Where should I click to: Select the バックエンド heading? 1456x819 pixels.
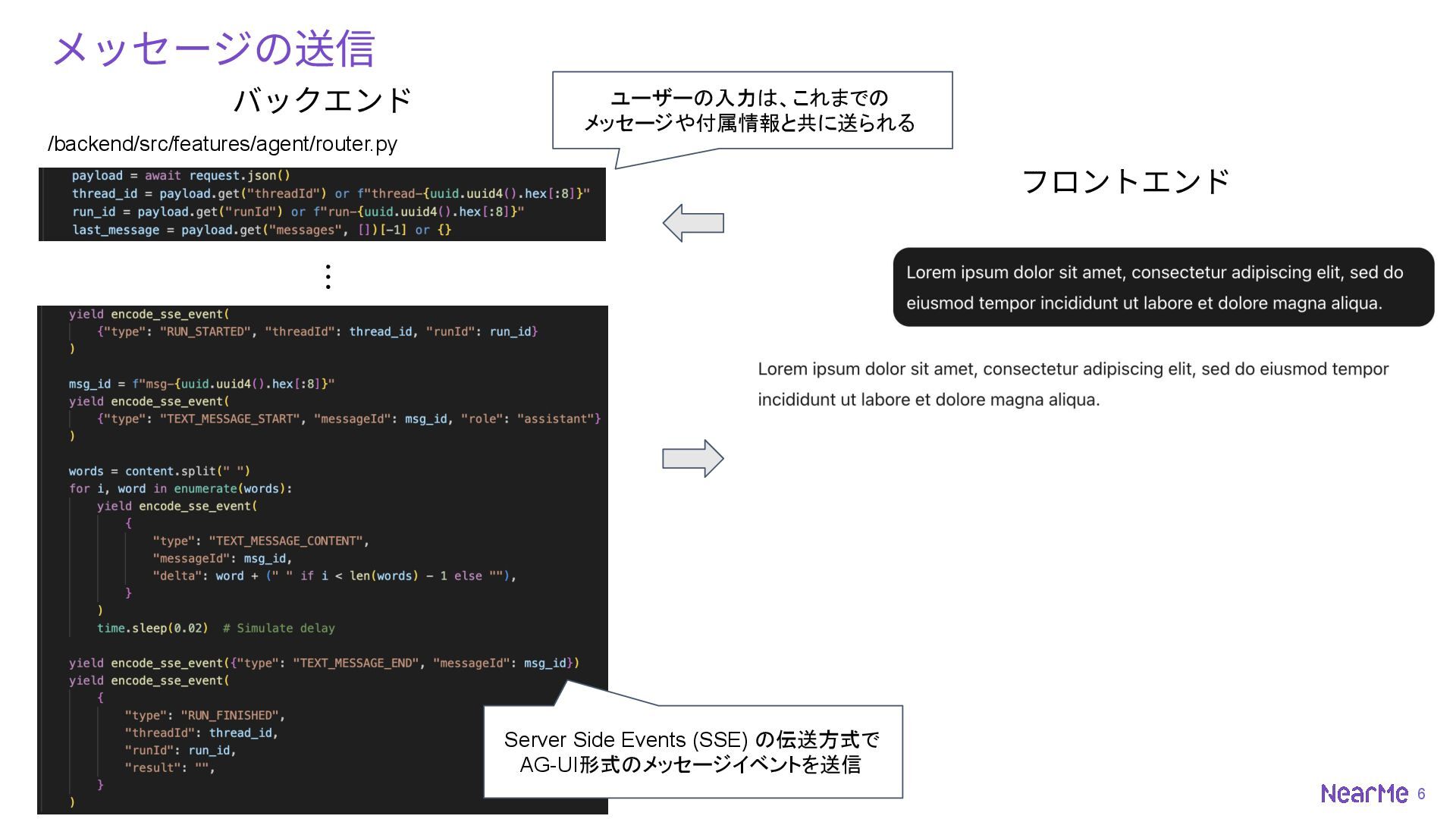pos(322,100)
